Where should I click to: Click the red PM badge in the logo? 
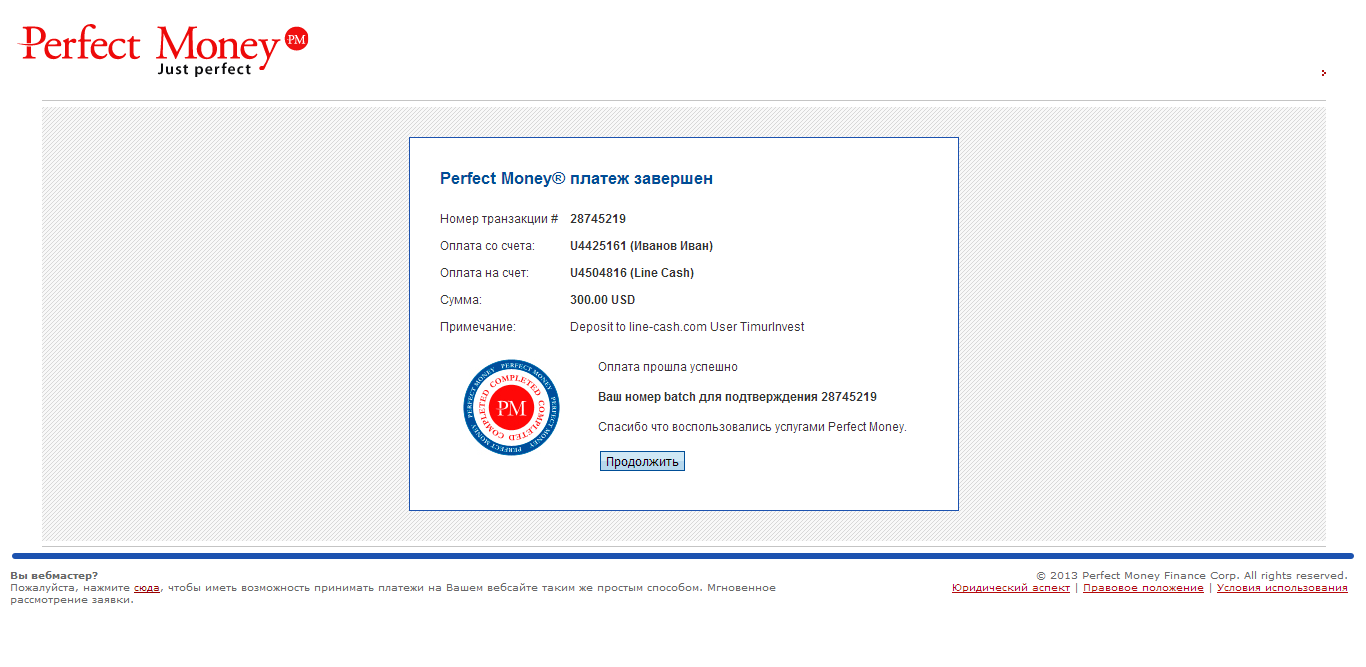point(296,39)
